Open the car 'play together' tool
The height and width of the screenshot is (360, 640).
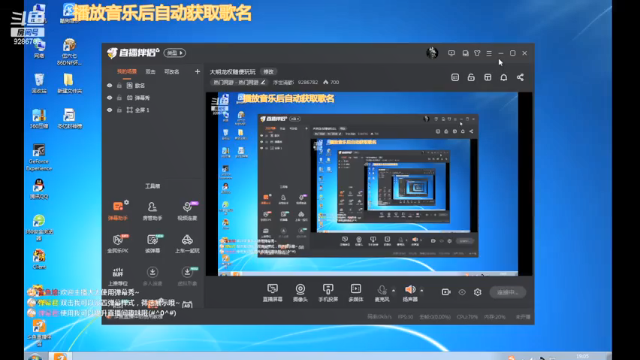point(187,243)
